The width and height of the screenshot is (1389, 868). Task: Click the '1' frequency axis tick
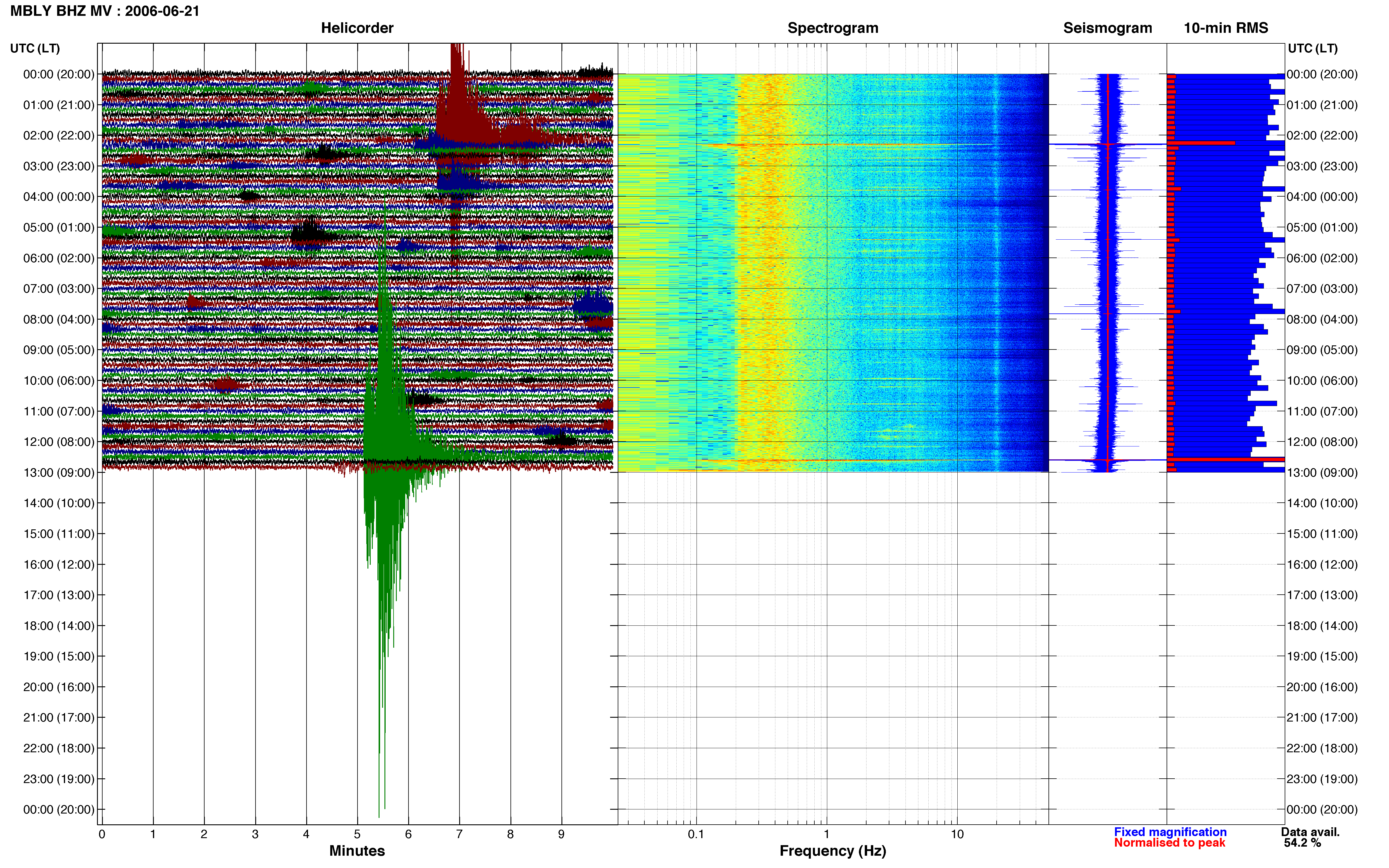pyautogui.click(x=826, y=834)
